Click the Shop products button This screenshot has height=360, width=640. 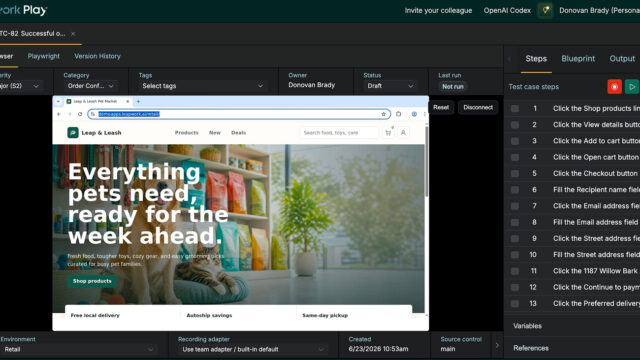92,281
